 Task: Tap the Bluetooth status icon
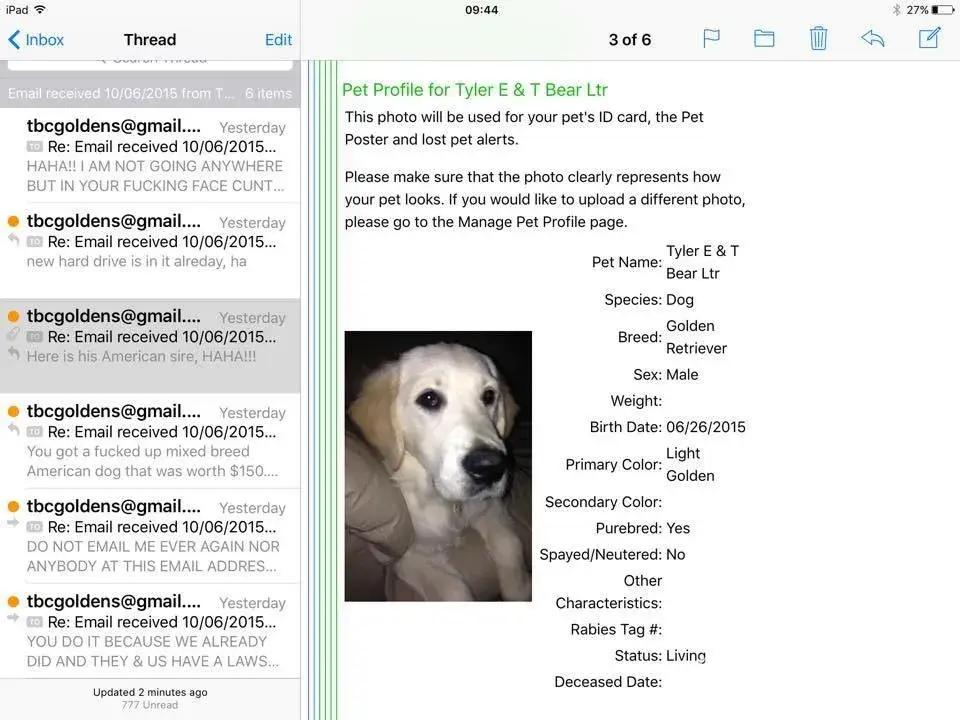(896, 10)
